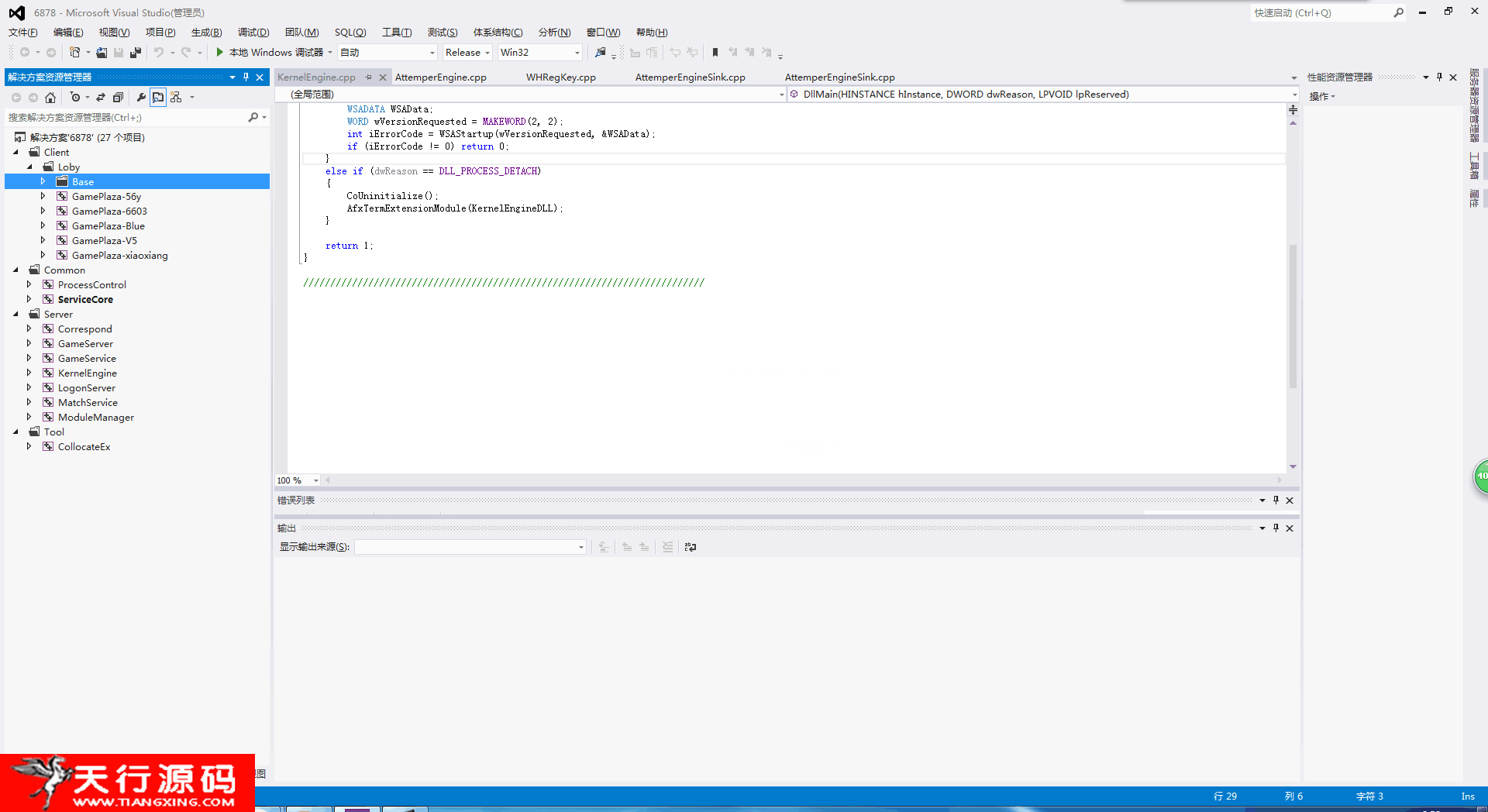Select the CollocateEx project
The height and width of the screenshot is (812, 1488).
(84, 446)
